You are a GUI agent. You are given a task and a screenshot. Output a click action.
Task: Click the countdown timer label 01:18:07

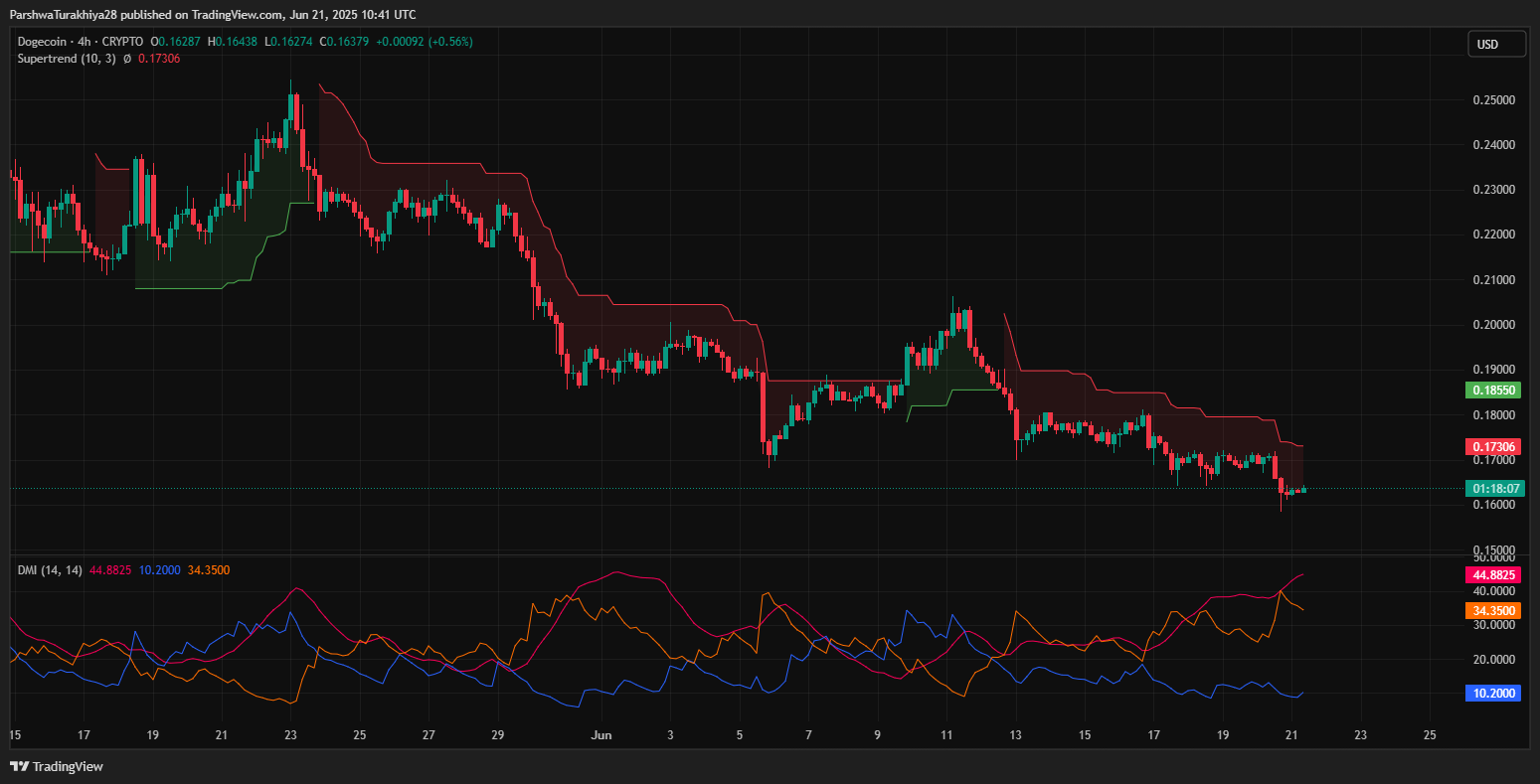coord(1494,488)
